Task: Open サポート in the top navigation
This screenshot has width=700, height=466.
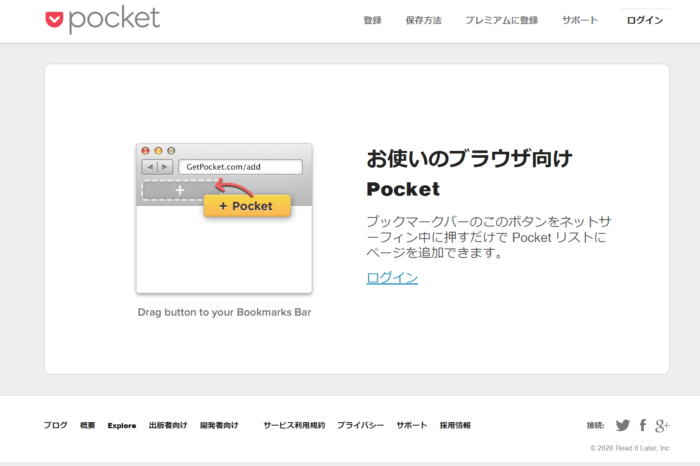Action: [579, 20]
